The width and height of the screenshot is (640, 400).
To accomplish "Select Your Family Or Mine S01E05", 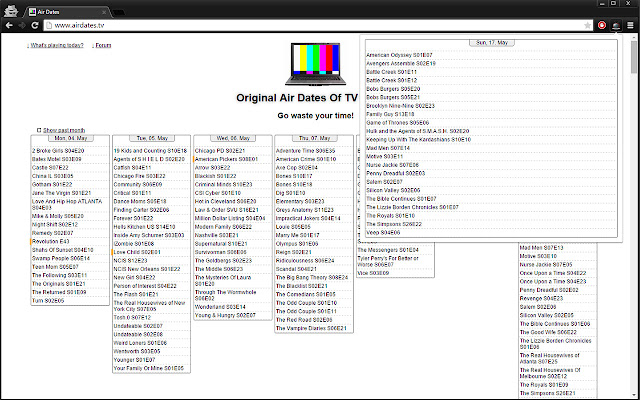I will pyautogui.click(x=149, y=368).
